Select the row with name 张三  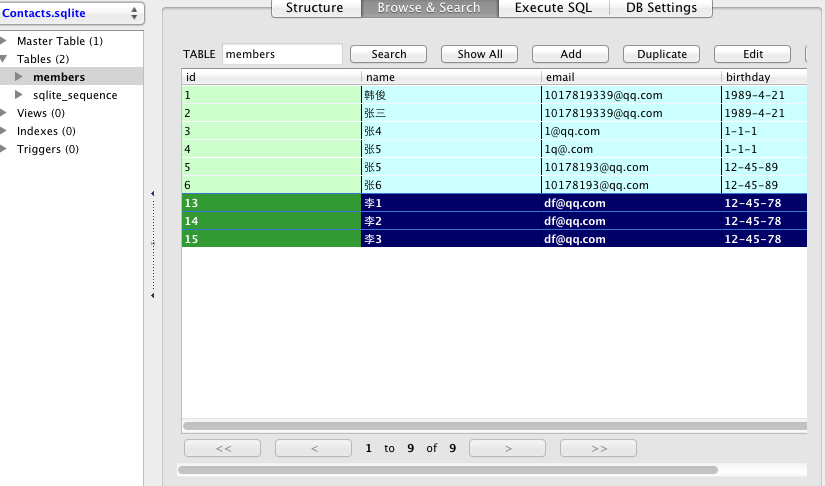[495, 113]
